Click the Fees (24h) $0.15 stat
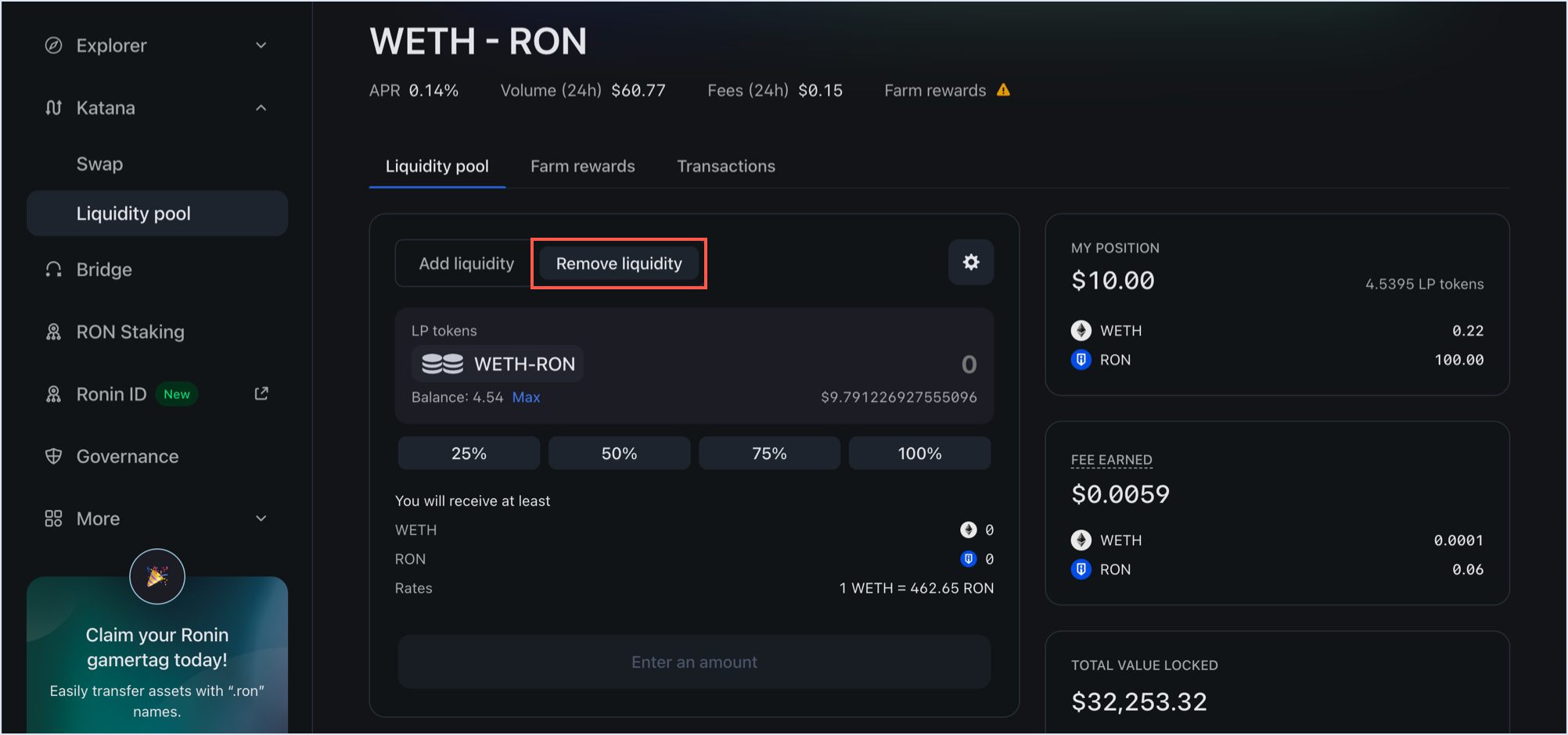The image size is (1568, 735). (x=775, y=91)
